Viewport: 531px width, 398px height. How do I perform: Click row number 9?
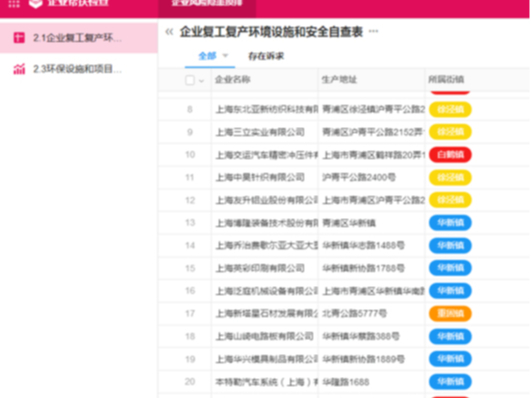pyautogui.click(x=190, y=132)
